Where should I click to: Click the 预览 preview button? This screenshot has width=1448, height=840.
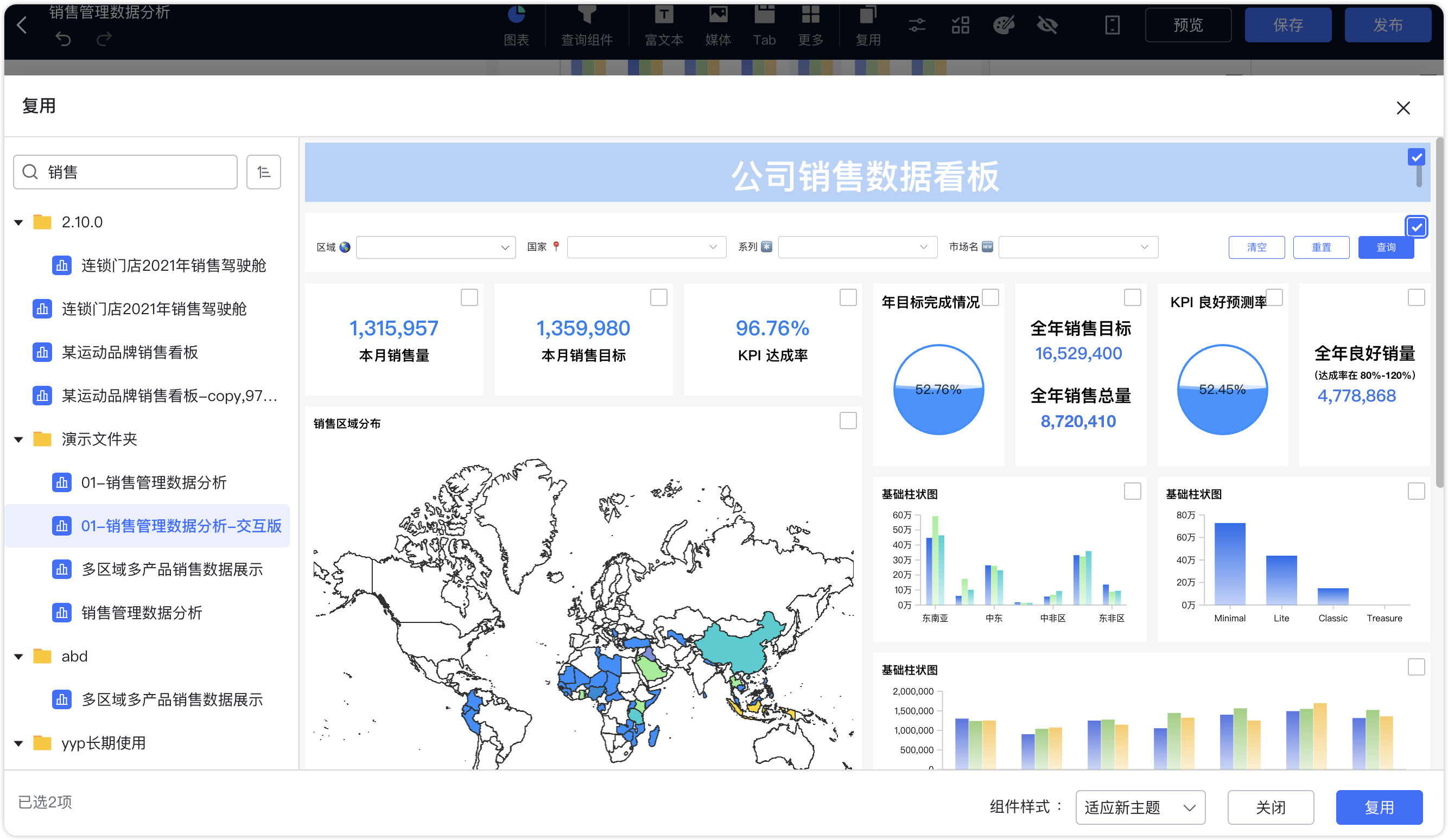[x=1187, y=25]
